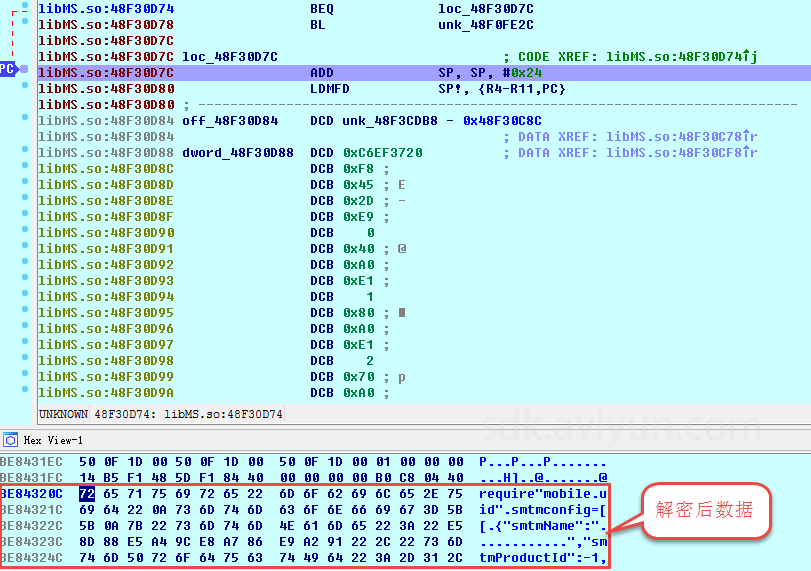
Task: Click the 0x48F30C8C constant
Action: (x=502, y=121)
